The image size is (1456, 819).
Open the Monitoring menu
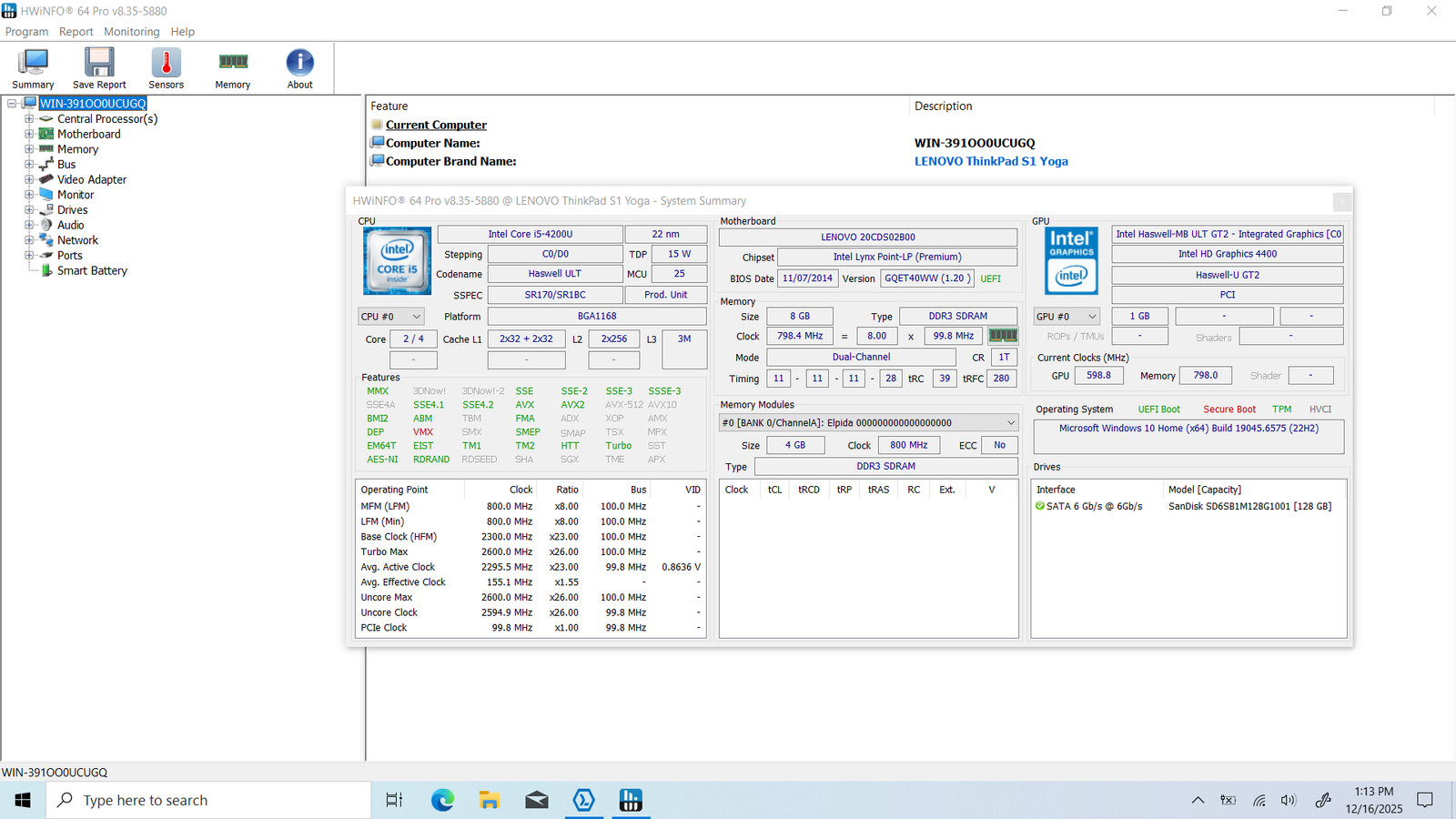[132, 32]
